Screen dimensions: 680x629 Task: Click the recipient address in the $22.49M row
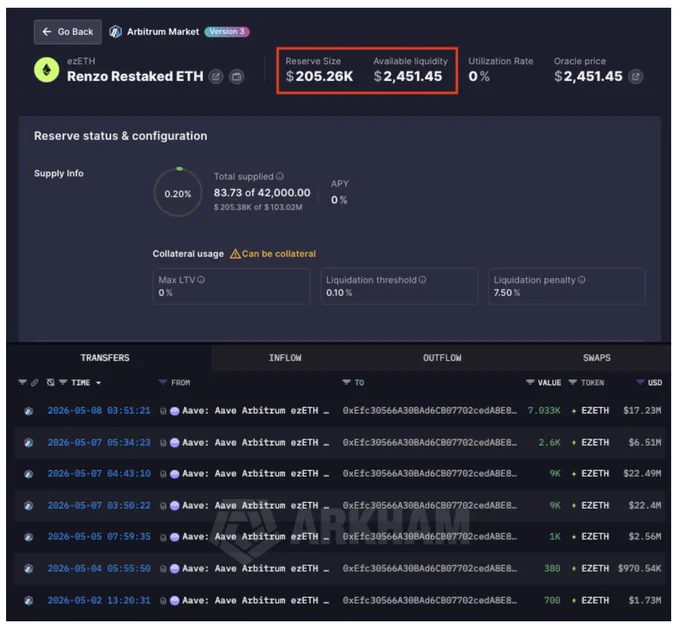[x=429, y=474]
